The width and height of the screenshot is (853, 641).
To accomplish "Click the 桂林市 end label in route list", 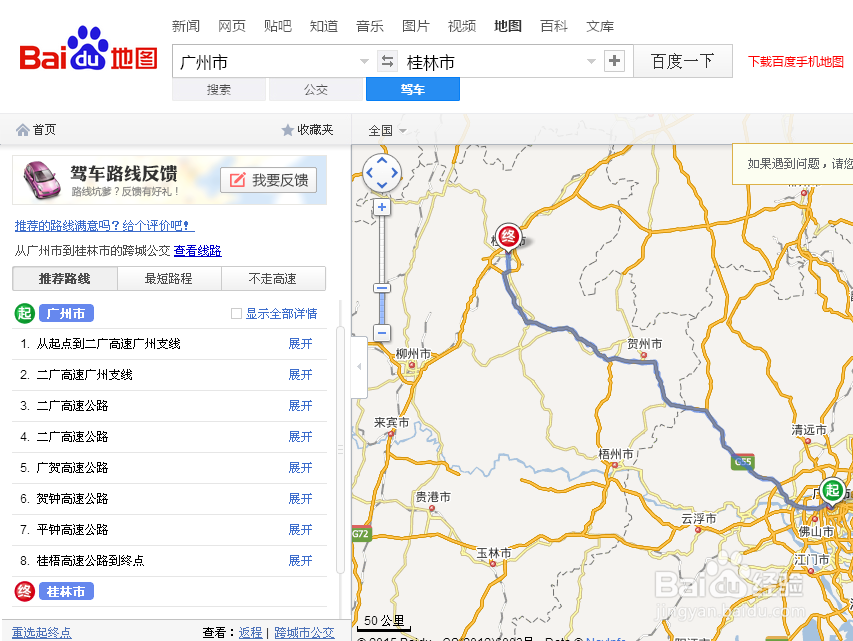I will click(66, 591).
